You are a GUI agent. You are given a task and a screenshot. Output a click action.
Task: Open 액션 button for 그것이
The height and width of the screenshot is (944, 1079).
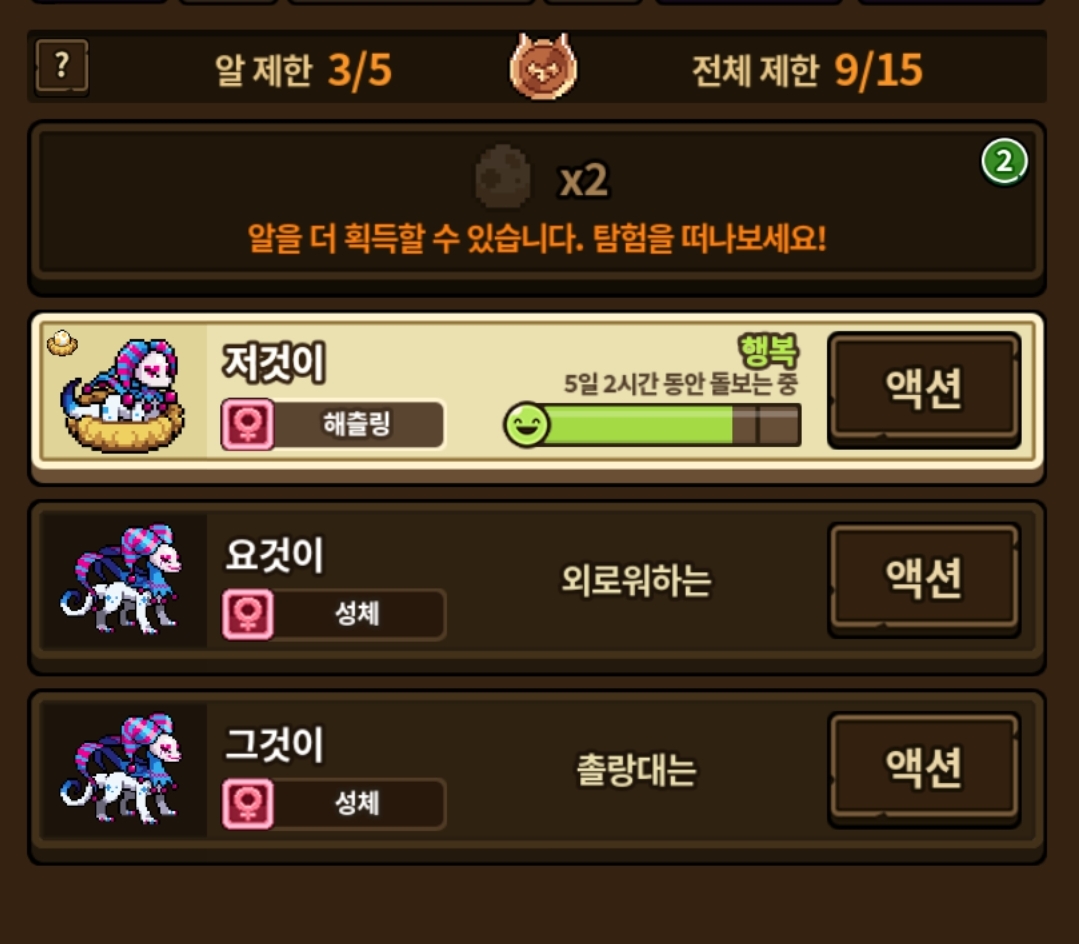[x=923, y=769]
